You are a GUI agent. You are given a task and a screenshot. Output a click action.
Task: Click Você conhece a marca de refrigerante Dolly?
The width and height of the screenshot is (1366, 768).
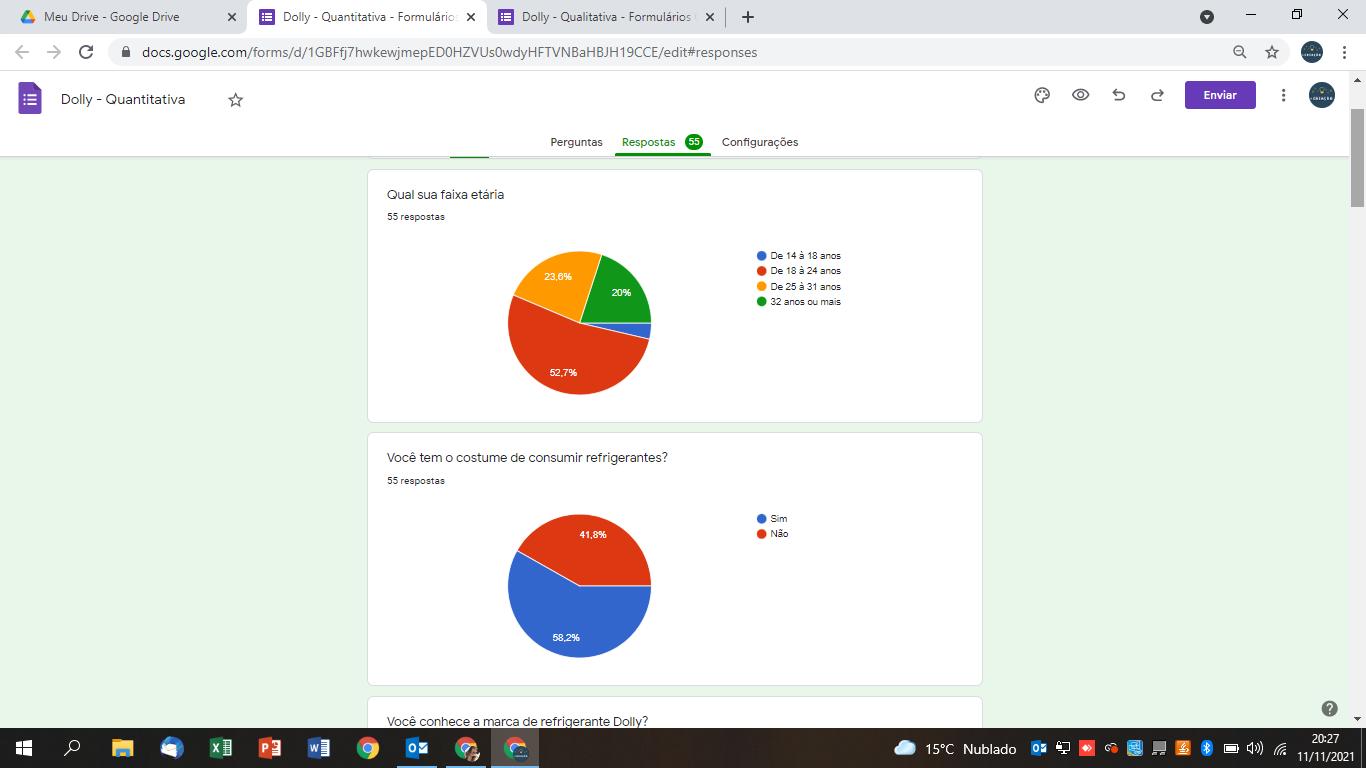[517, 721]
